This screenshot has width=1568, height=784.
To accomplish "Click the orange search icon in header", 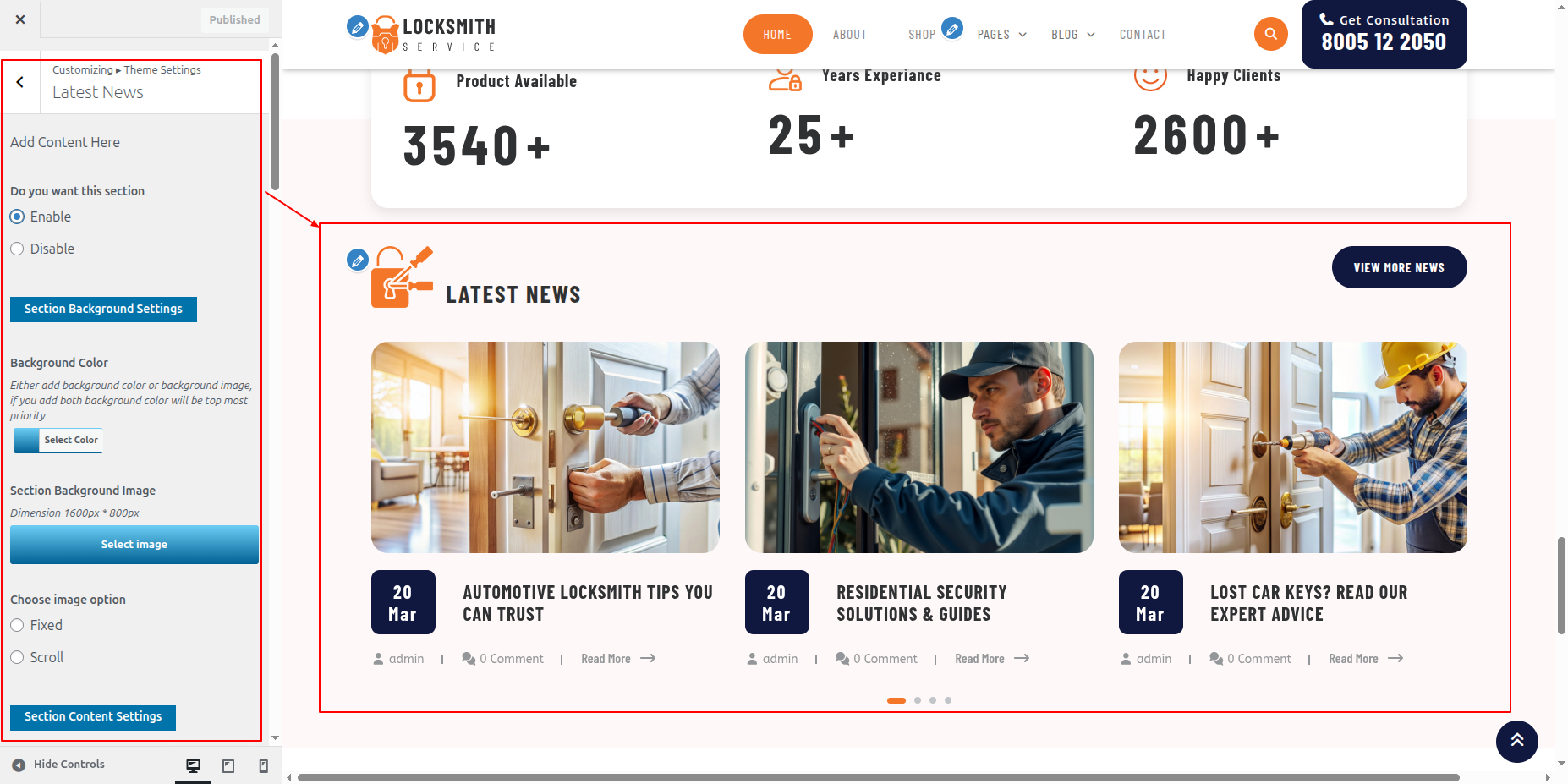I will coord(1270,35).
